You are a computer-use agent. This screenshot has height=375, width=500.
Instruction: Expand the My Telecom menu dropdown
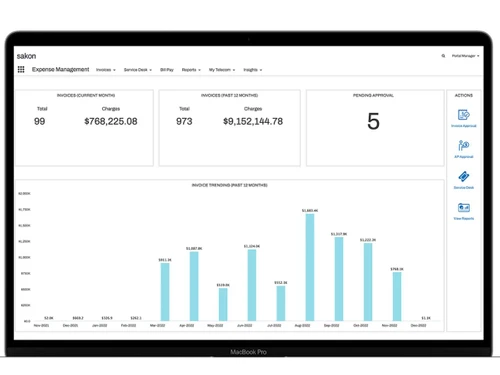tap(222, 70)
